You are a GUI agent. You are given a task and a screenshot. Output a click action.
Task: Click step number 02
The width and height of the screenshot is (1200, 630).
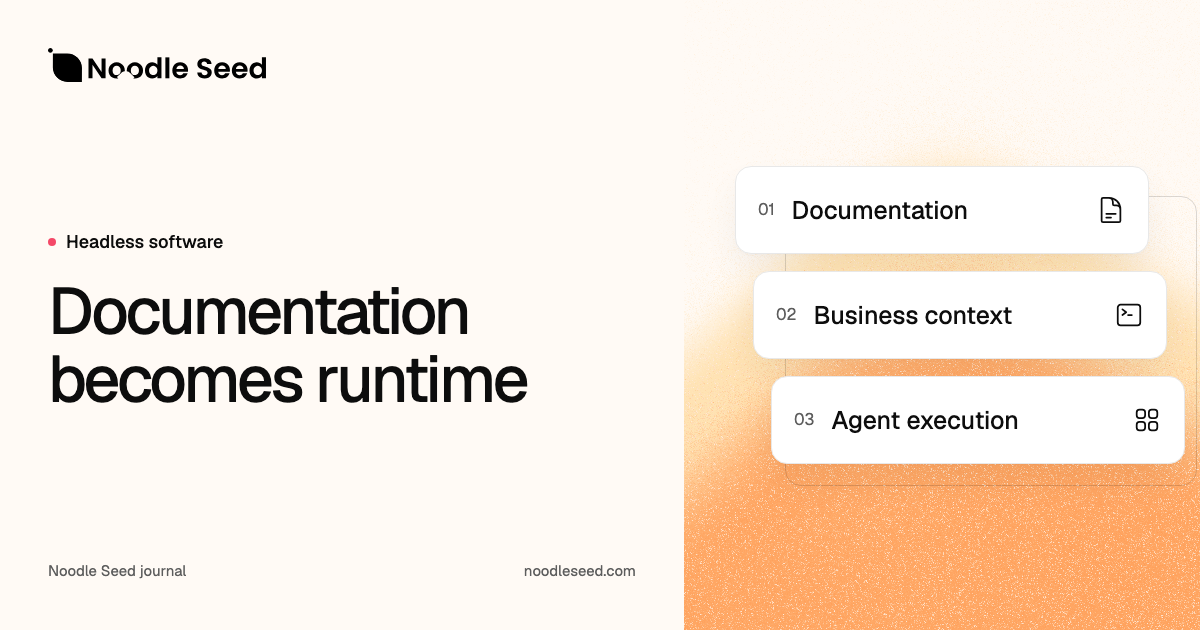[786, 315]
